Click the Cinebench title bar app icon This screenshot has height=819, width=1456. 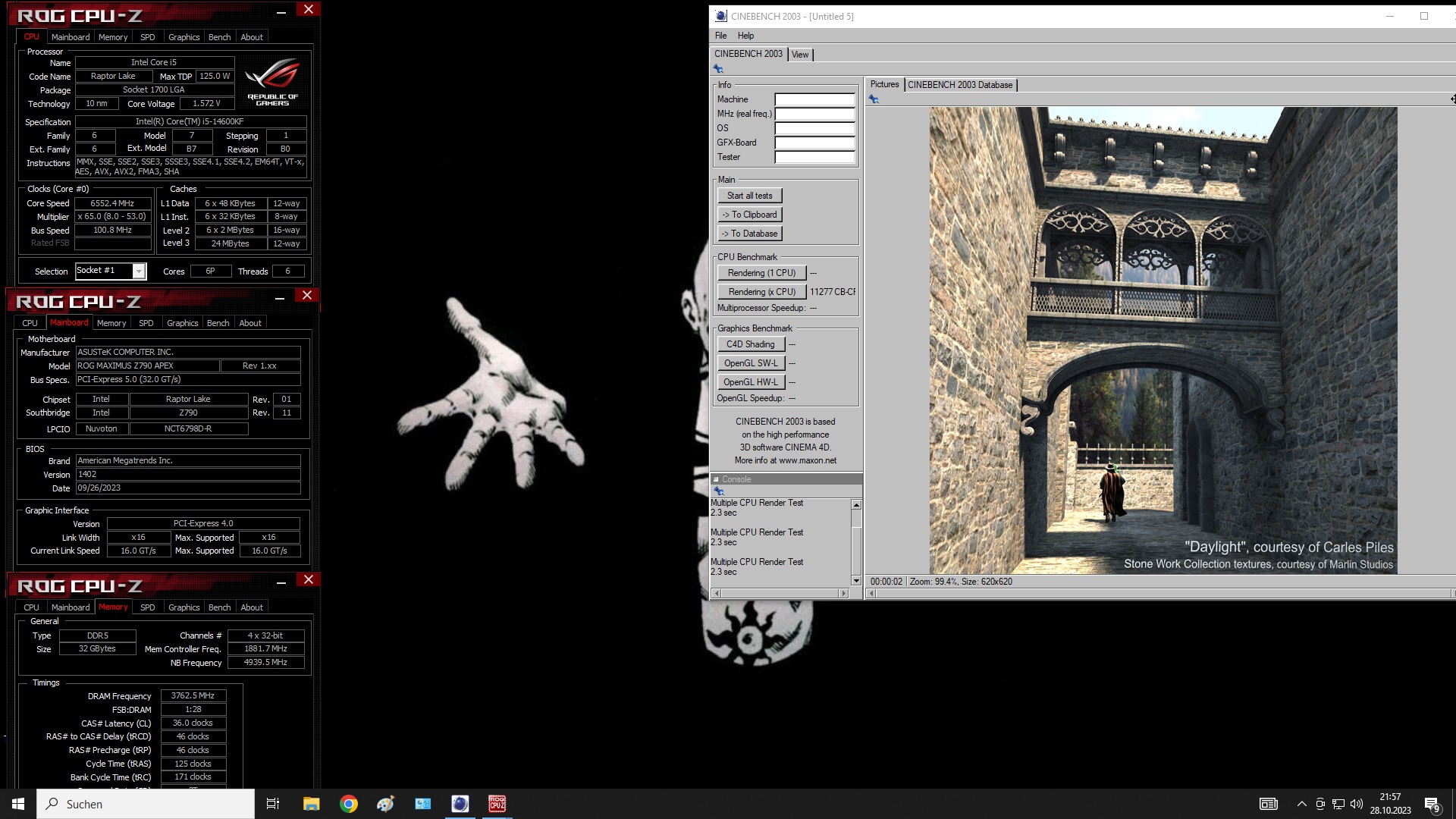pos(721,16)
